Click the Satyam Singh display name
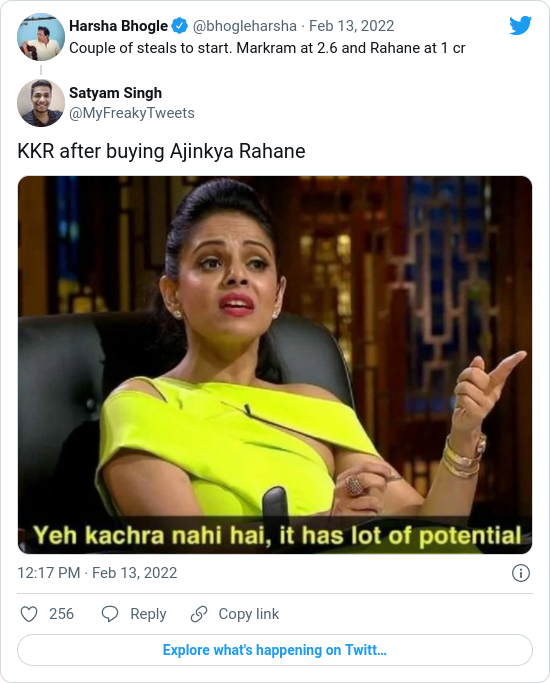Viewport: 550px width, 683px height. (x=115, y=93)
